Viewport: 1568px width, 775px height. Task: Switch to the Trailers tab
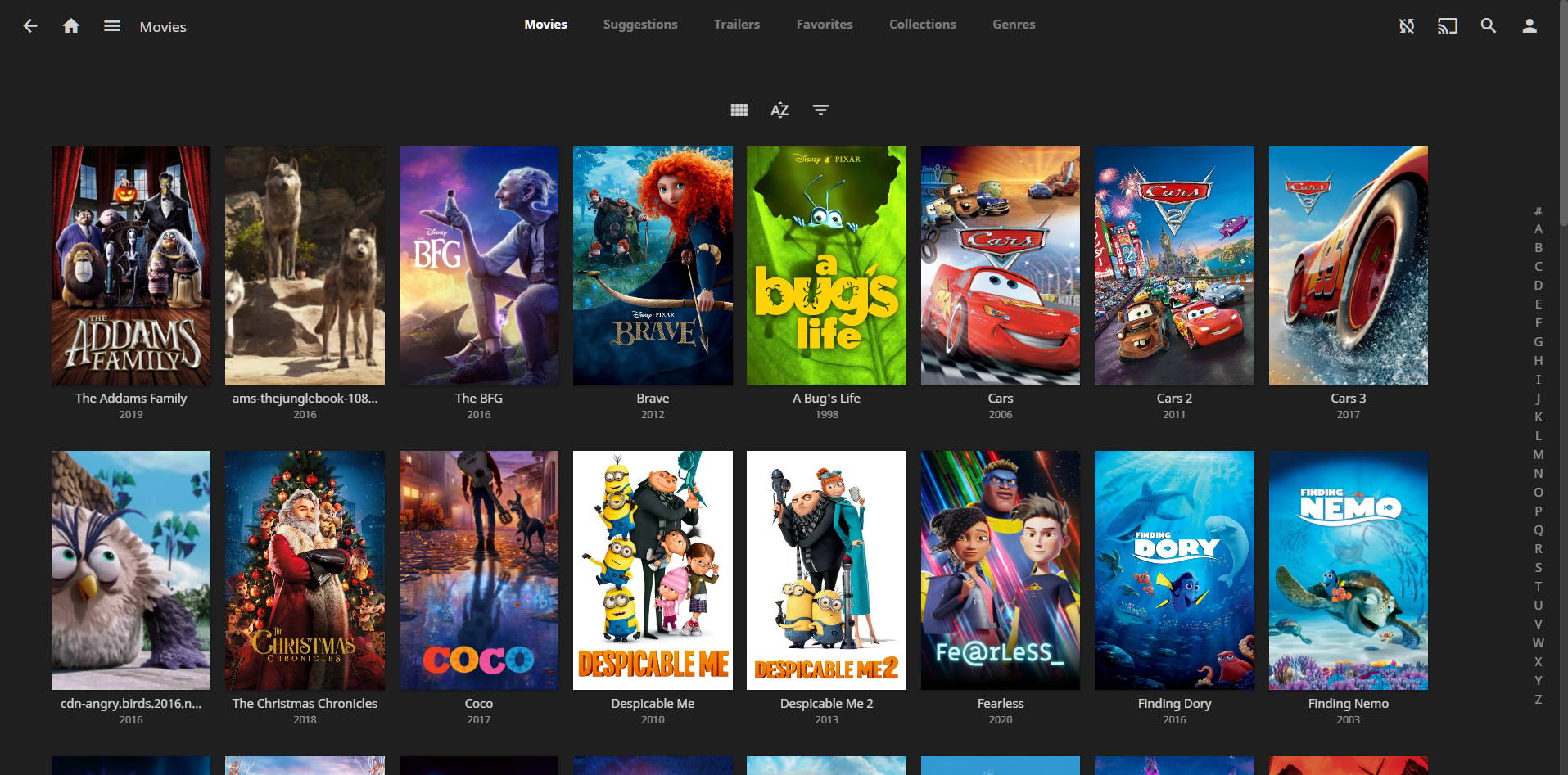[737, 25]
